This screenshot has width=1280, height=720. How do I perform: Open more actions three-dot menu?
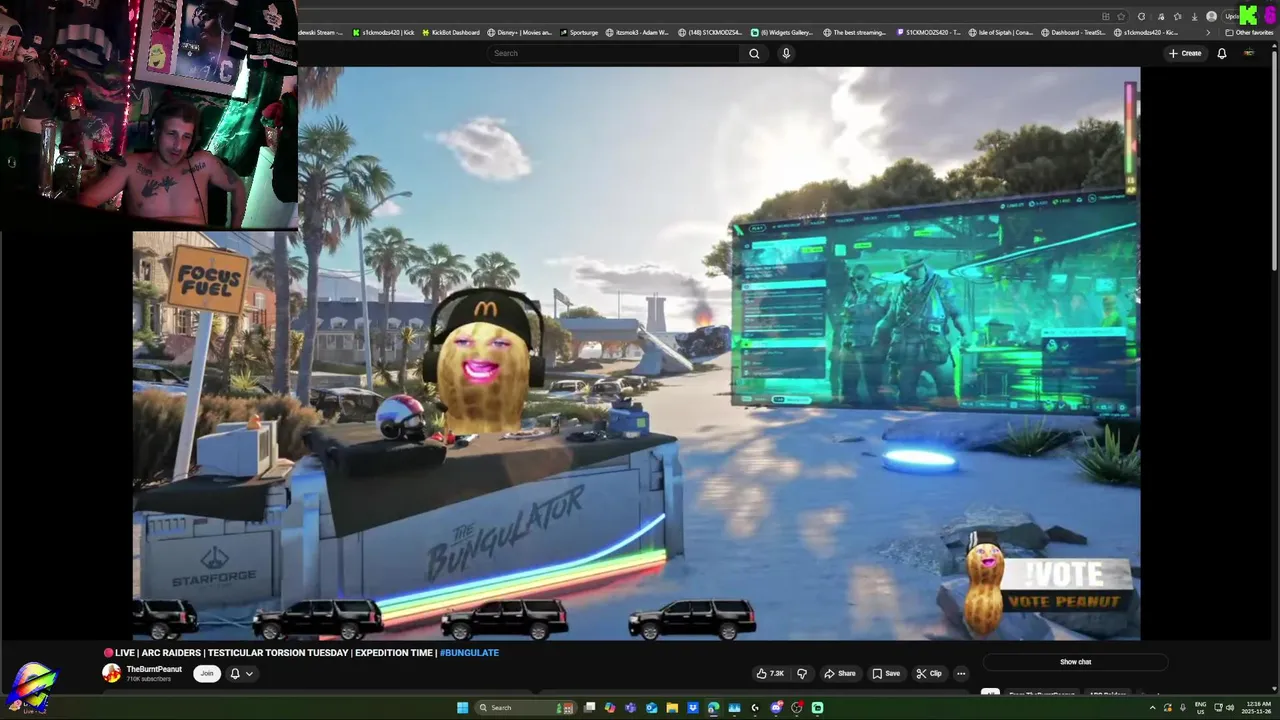961,673
